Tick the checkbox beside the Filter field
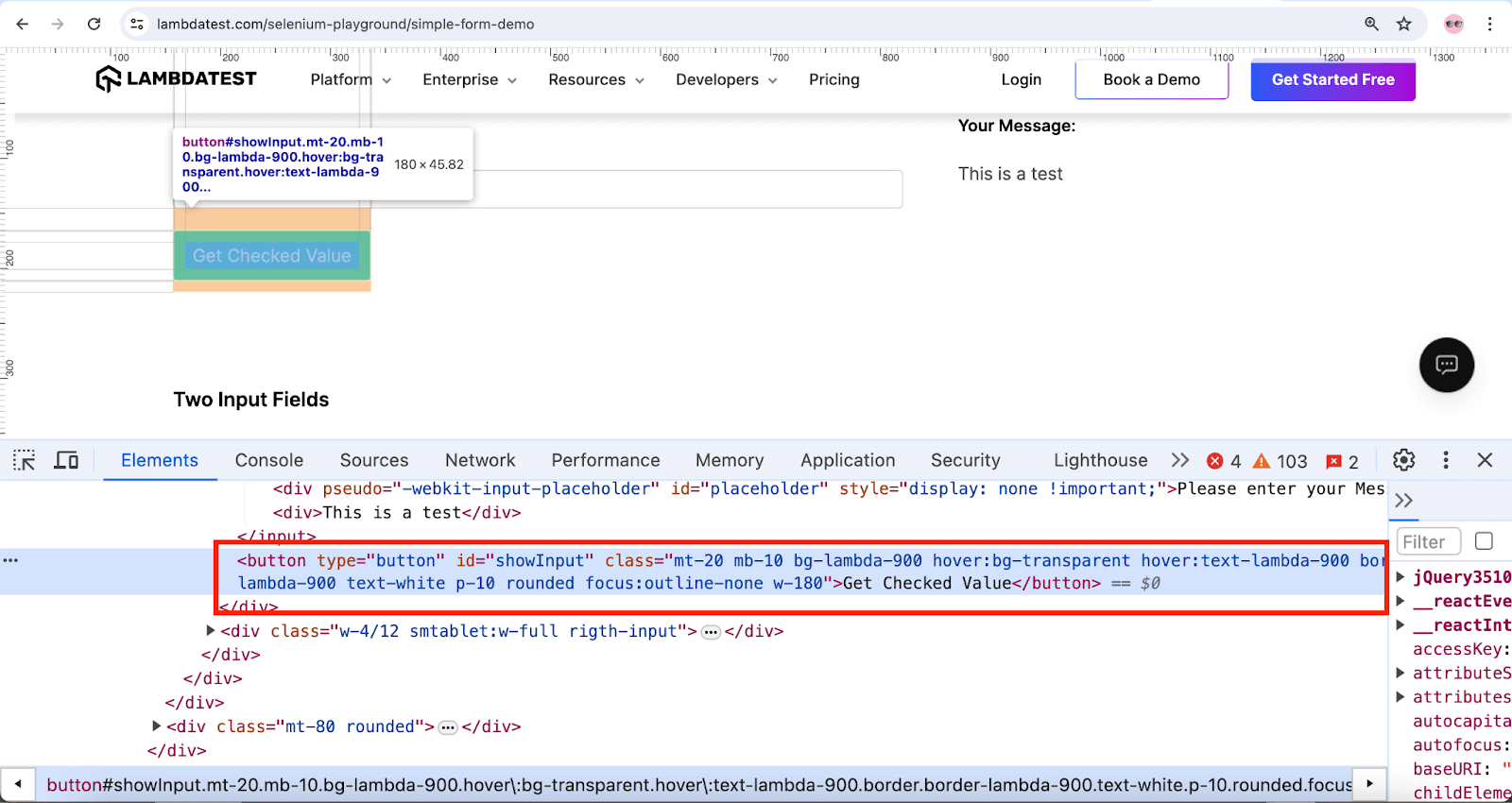This screenshot has height=803, width=1512. [1484, 541]
